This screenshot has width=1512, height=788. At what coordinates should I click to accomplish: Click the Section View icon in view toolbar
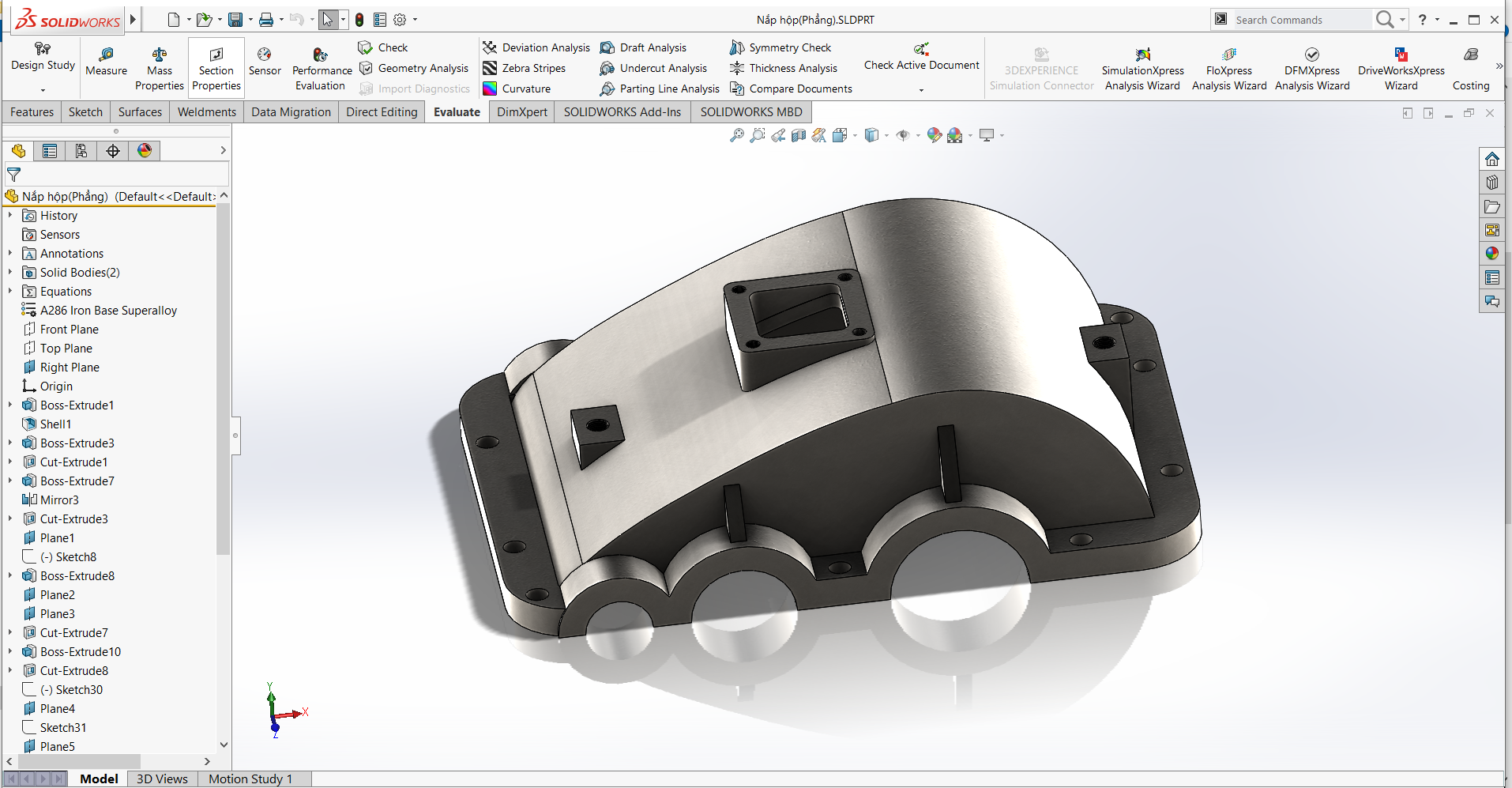click(x=799, y=135)
